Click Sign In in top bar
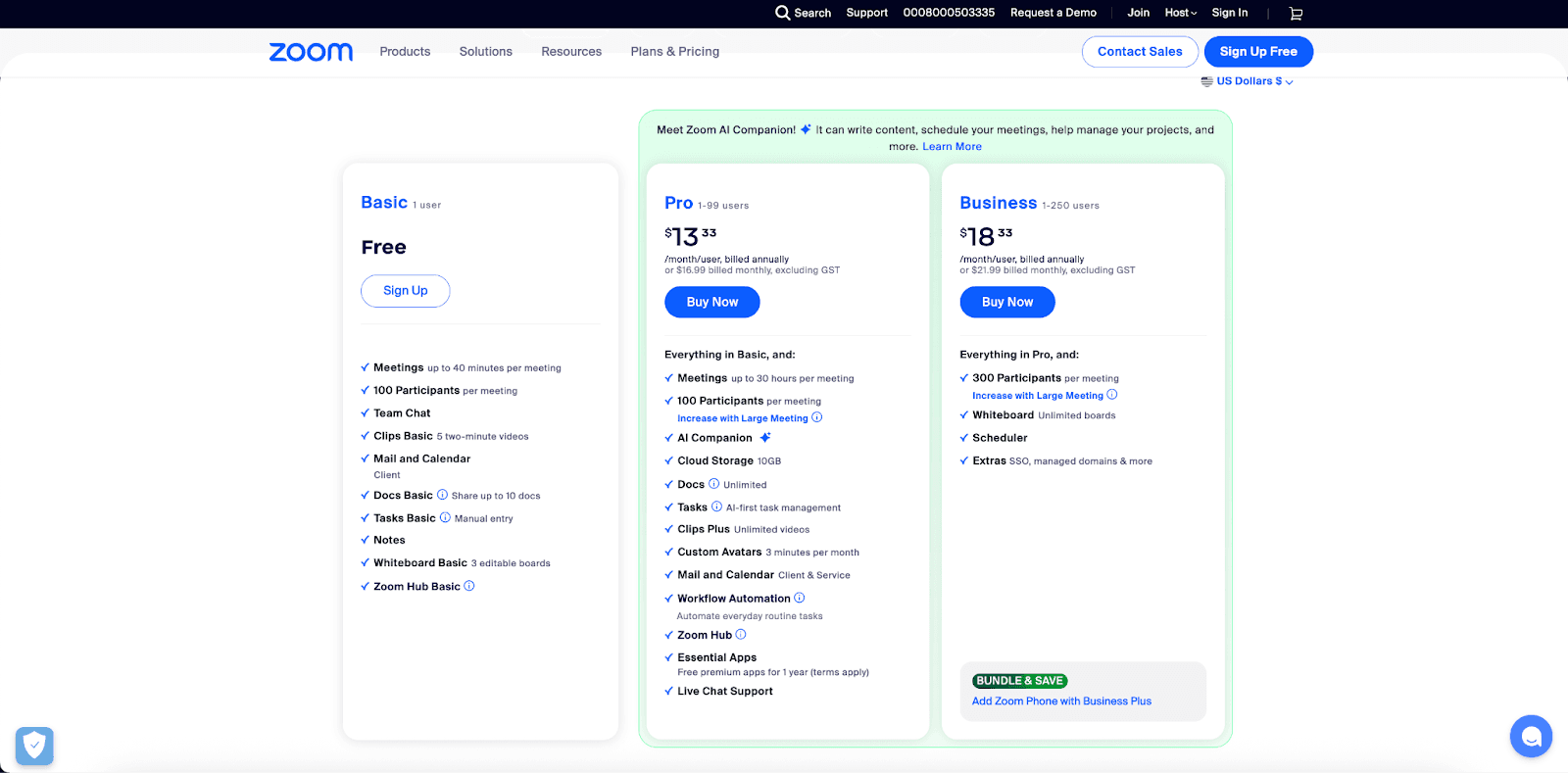Image resolution: width=1568 pixels, height=773 pixels. [x=1230, y=13]
